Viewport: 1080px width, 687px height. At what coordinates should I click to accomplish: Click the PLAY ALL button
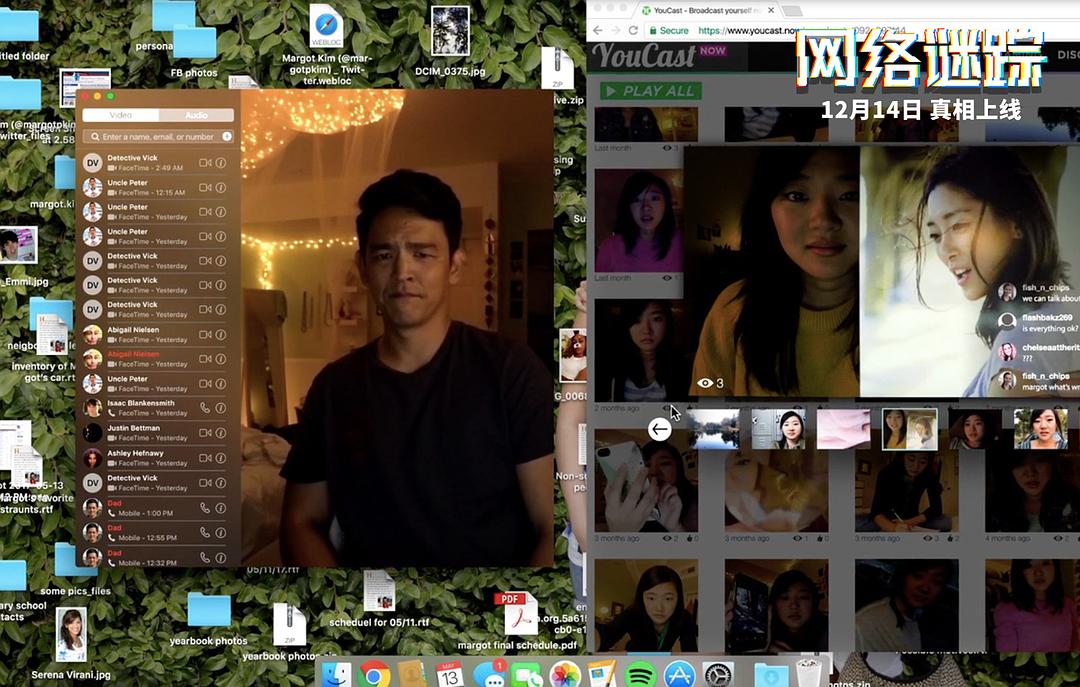point(651,90)
